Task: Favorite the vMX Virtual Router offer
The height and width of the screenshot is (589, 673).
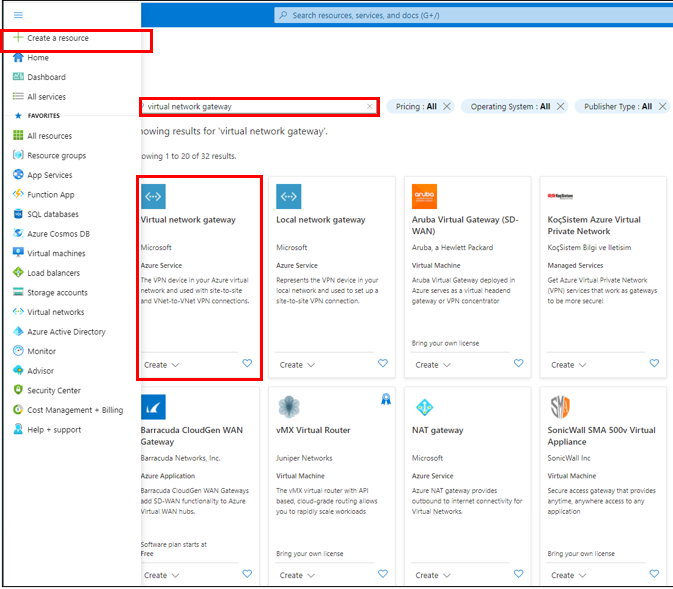Action: (383, 574)
